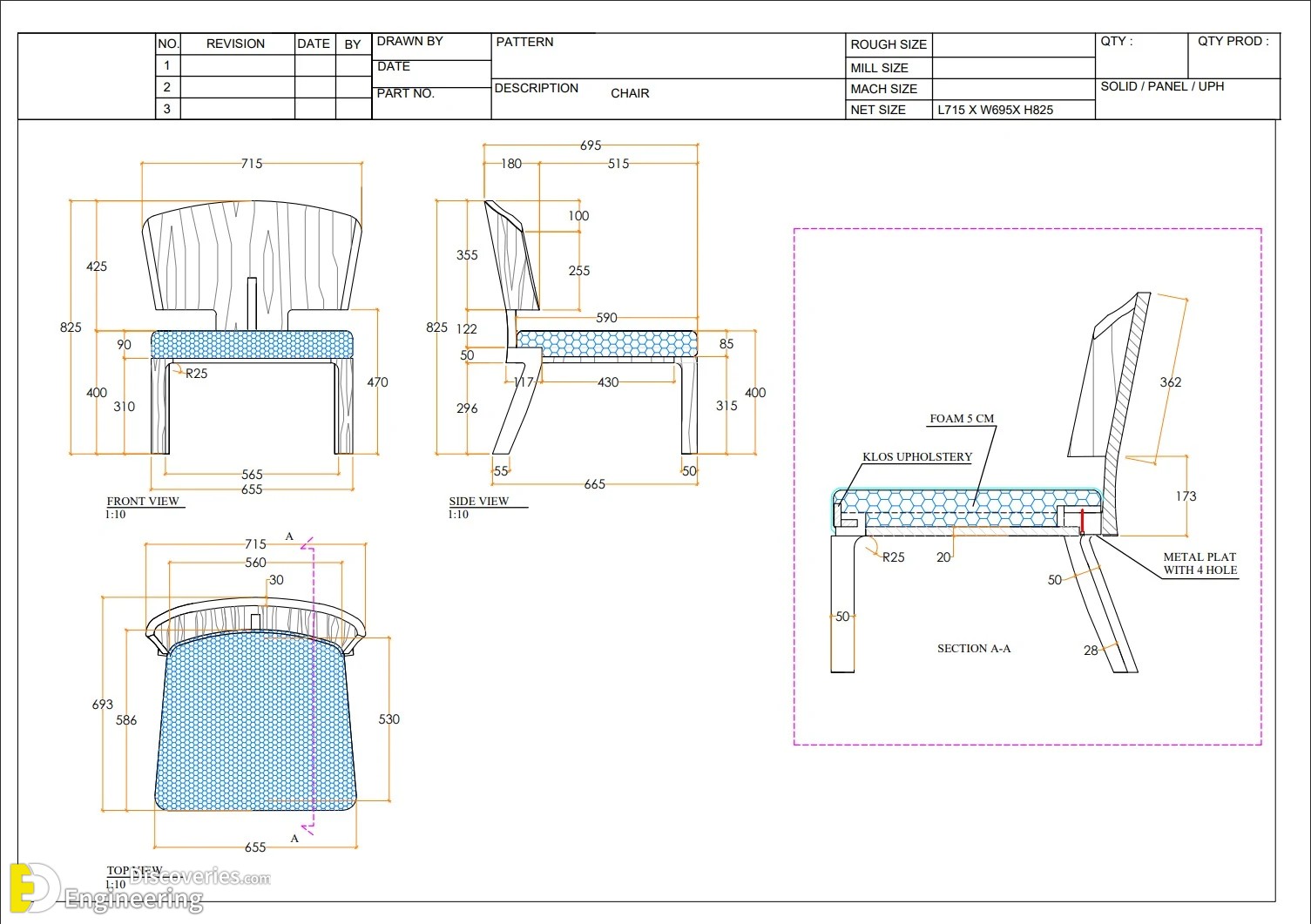
Task: Select the "MILL SIZE" label
Action: 880,68
